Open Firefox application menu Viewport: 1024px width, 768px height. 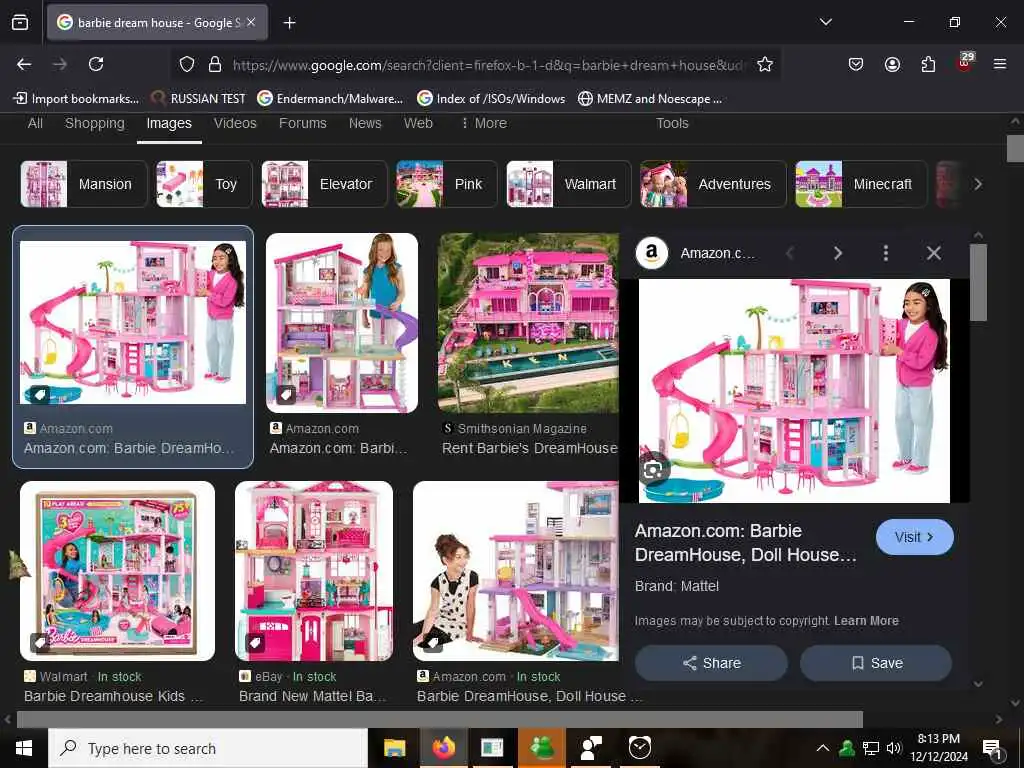(x=1000, y=64)
